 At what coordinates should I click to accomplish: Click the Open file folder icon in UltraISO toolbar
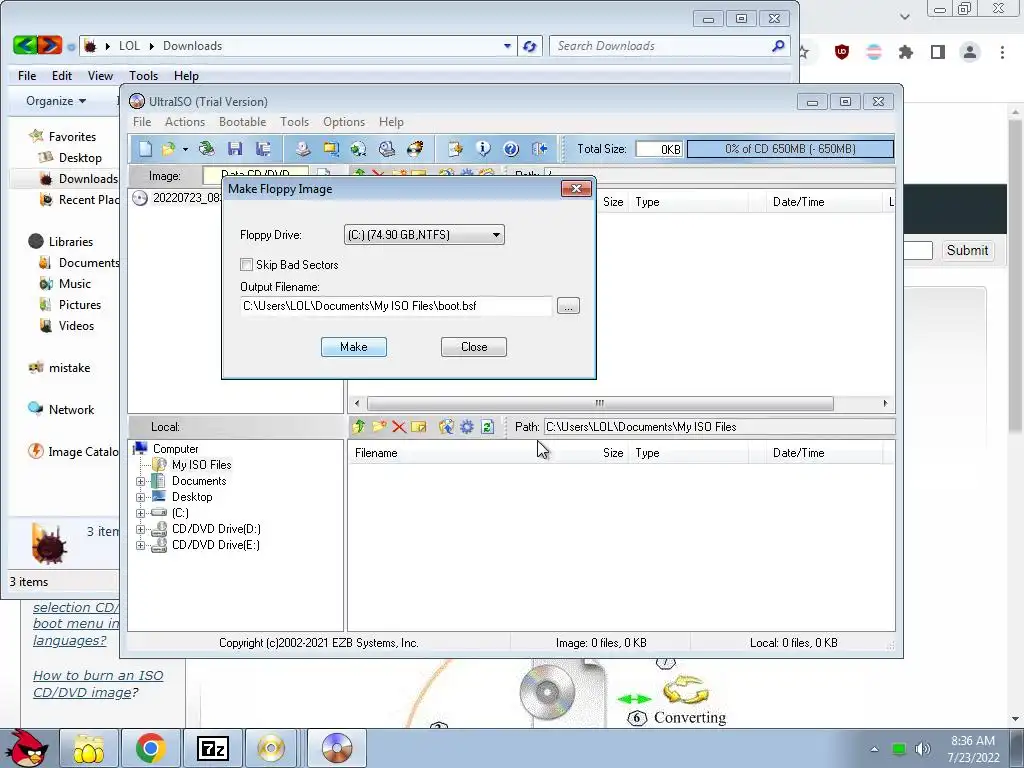168,149
